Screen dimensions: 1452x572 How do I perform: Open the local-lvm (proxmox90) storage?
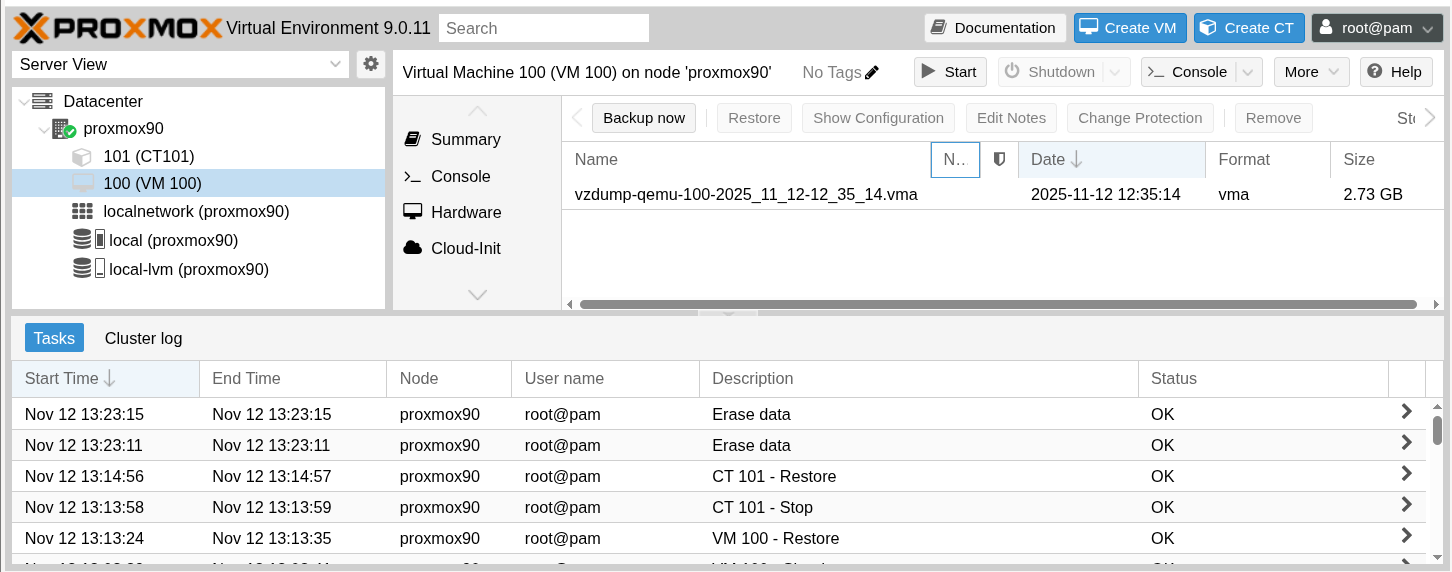pyautogui.click(x=188, y=269)
